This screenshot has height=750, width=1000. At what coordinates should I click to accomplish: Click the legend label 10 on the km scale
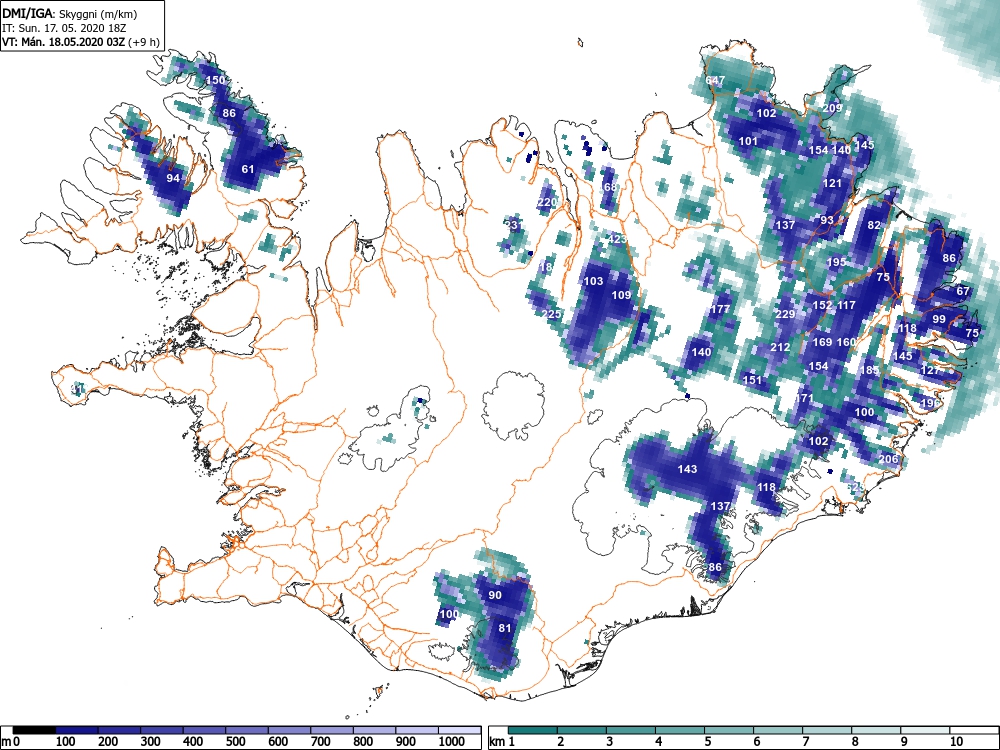956,742
